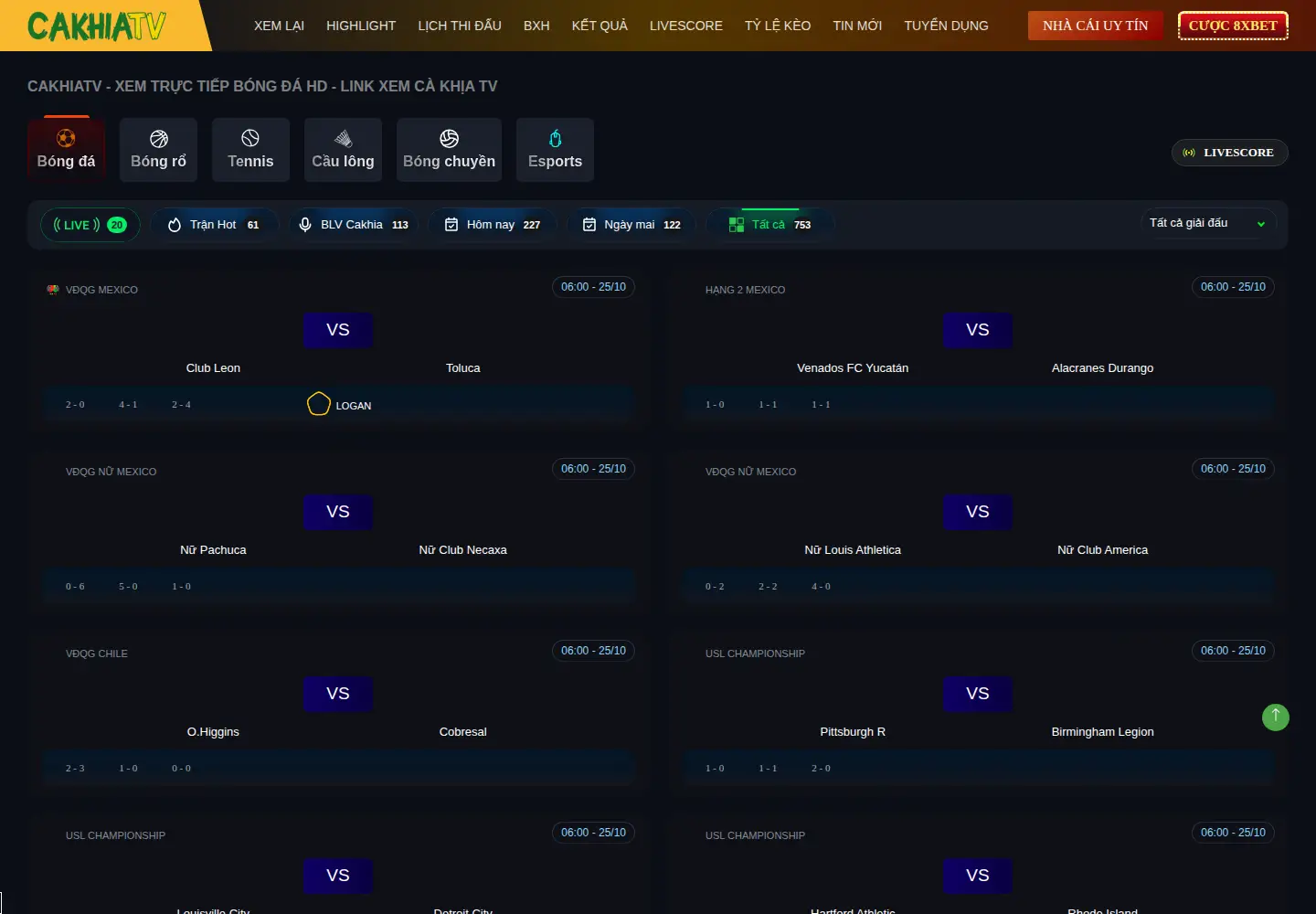Filter matches by LIVE 20
The image size is (1316, 914).
pos(90,225)
